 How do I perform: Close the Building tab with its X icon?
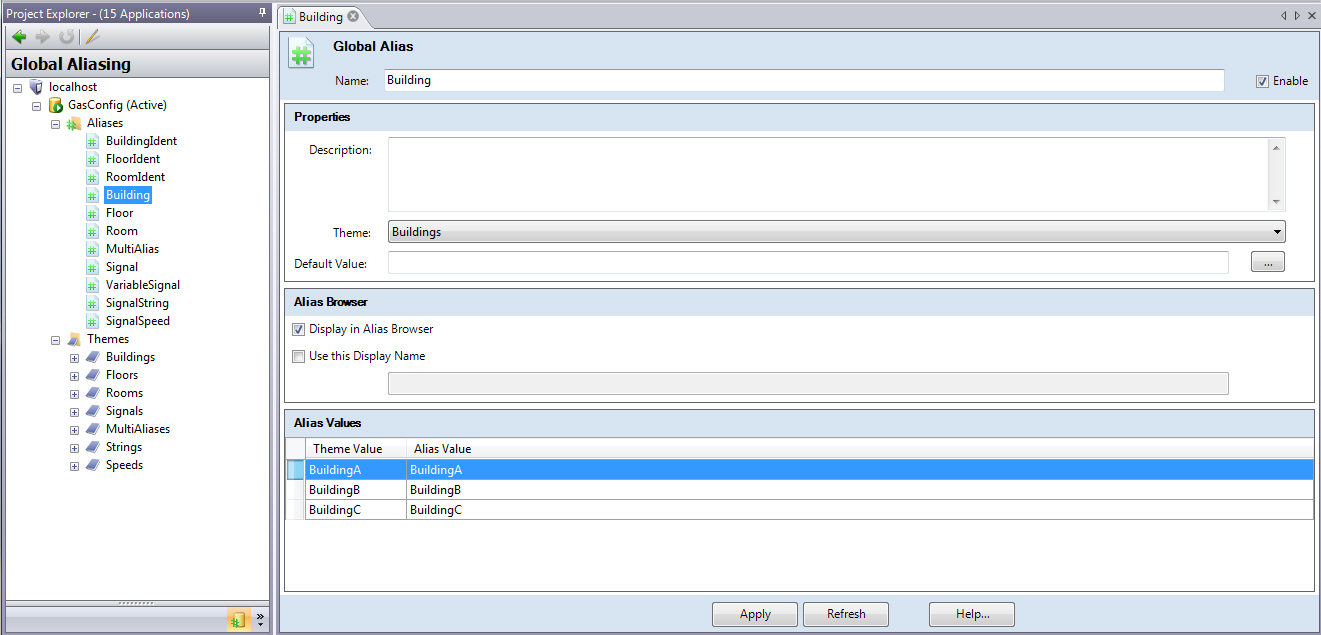(x=353, y=16)
